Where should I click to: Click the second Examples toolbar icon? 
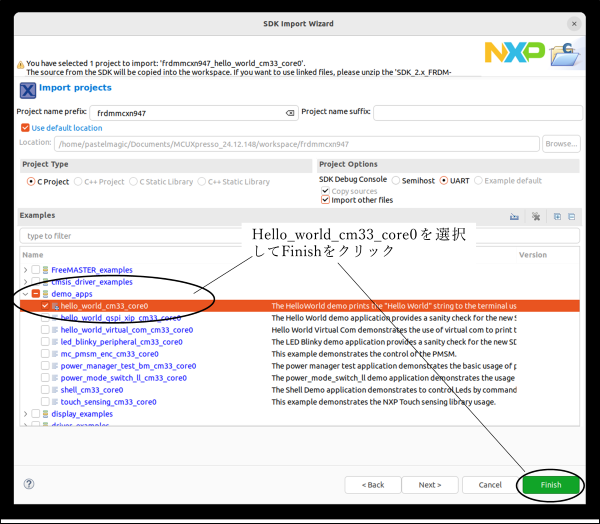pos(536,216)
